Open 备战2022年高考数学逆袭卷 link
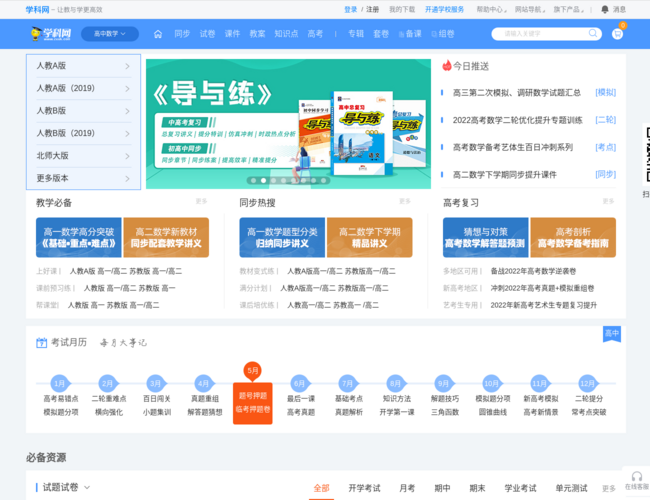 [533, 271]
